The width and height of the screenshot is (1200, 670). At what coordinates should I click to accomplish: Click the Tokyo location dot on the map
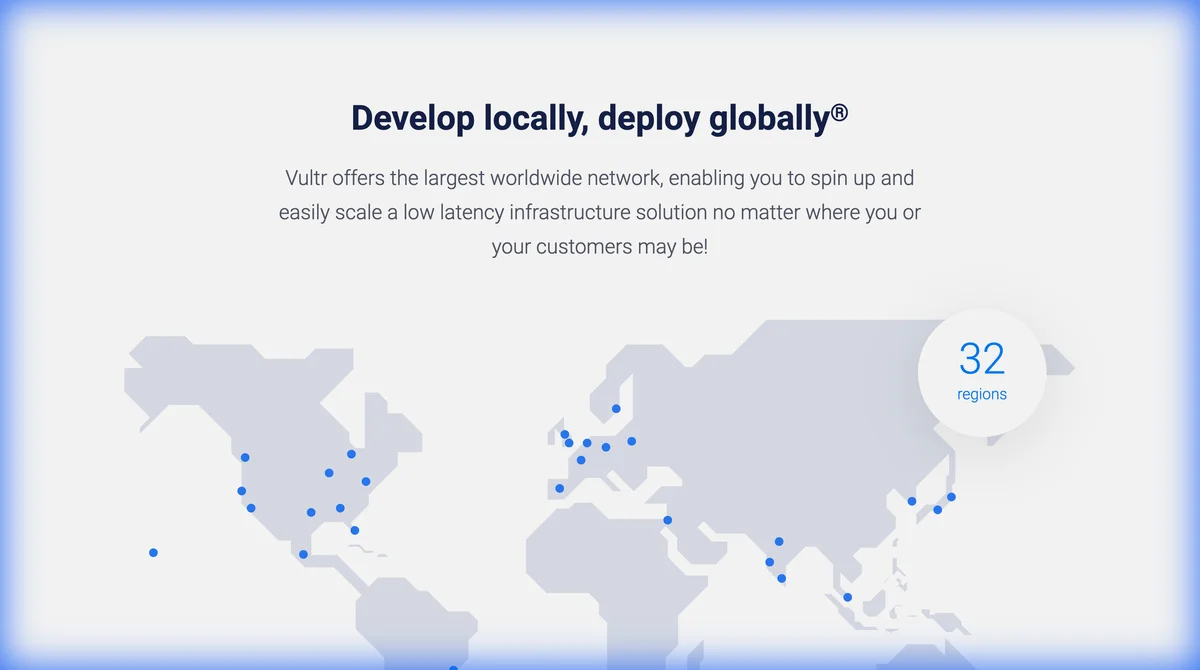coord(951,497)
